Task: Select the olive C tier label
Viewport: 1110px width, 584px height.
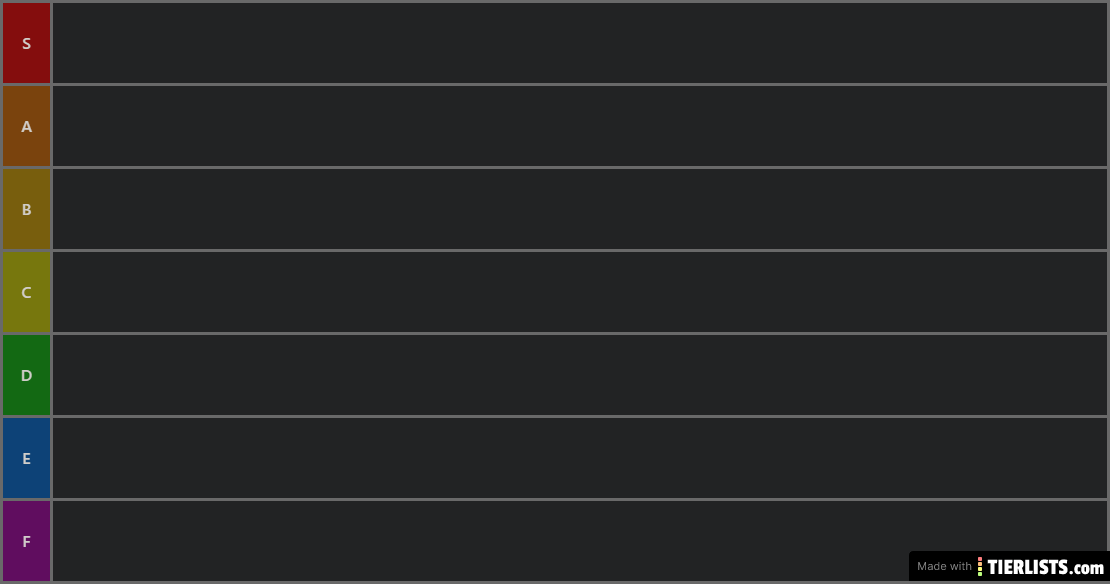Action: pos(26,292)
